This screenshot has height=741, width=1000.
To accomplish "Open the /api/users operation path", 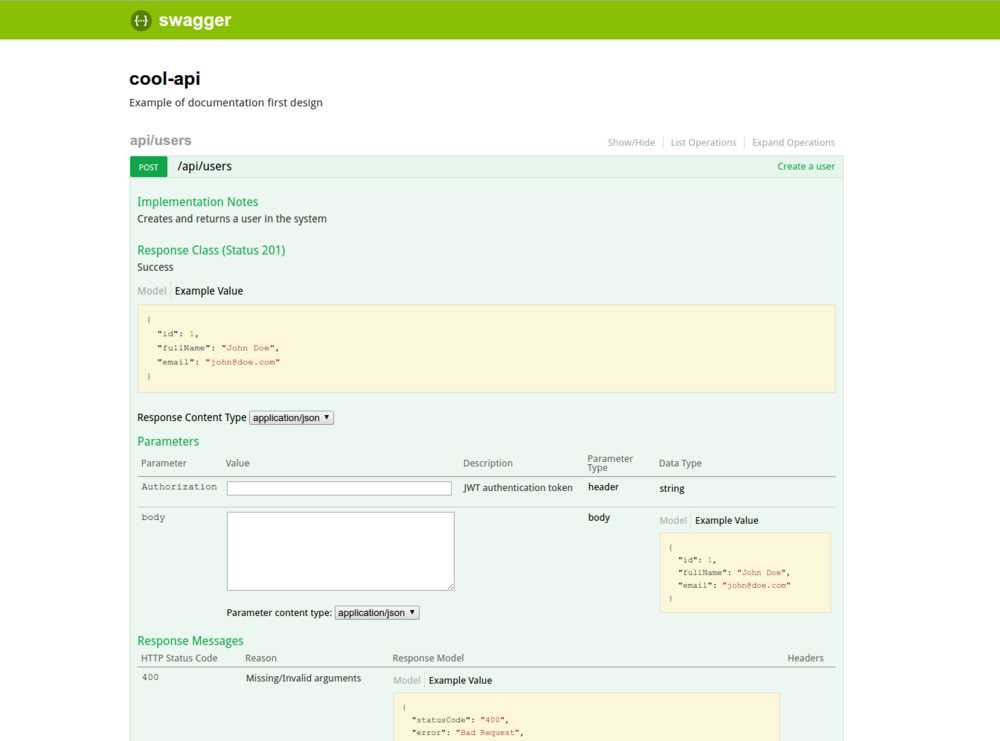I will 205,166.
